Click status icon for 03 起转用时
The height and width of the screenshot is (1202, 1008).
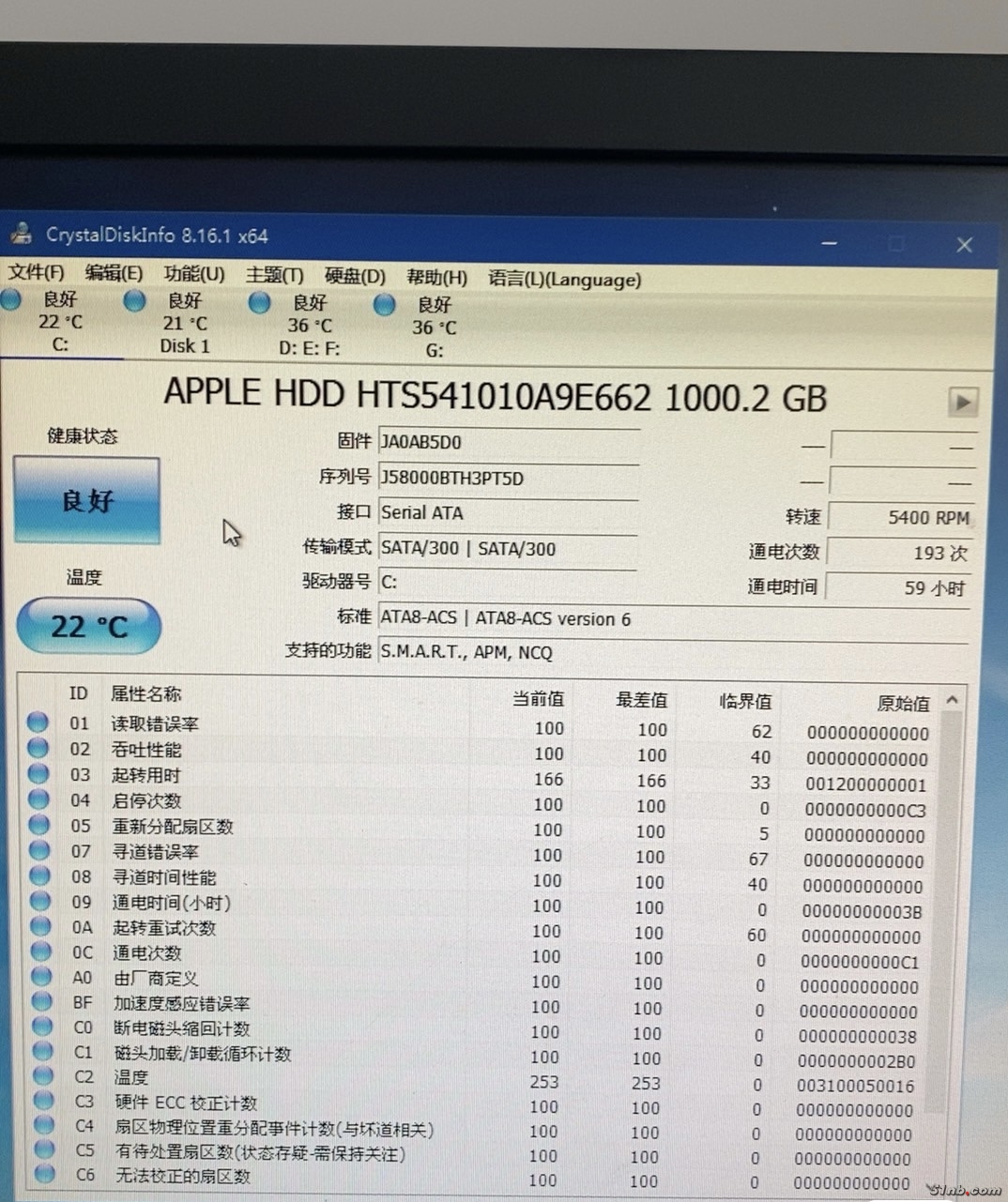coord(38,774)
